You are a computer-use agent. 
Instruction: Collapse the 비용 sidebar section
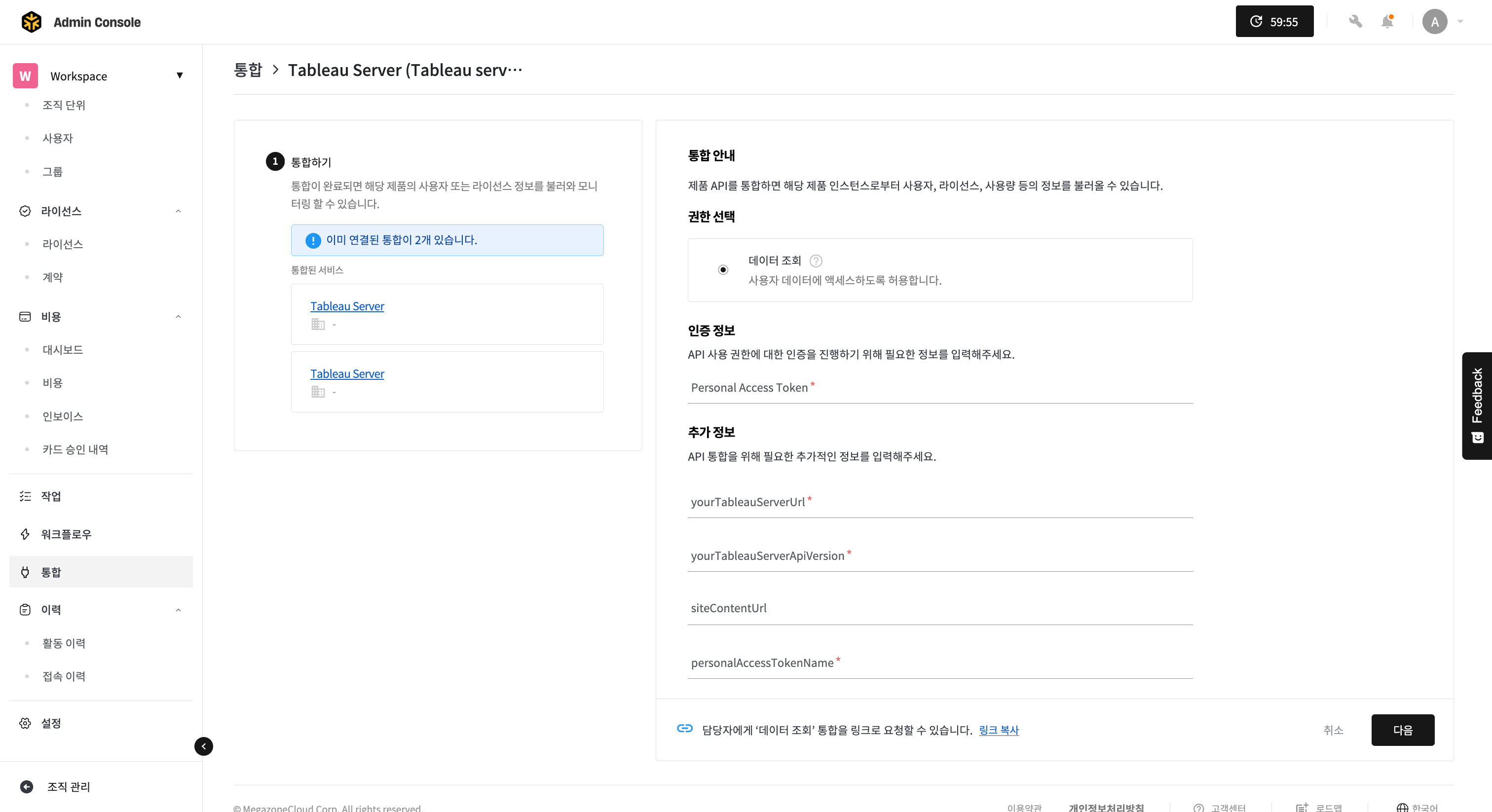178,317
